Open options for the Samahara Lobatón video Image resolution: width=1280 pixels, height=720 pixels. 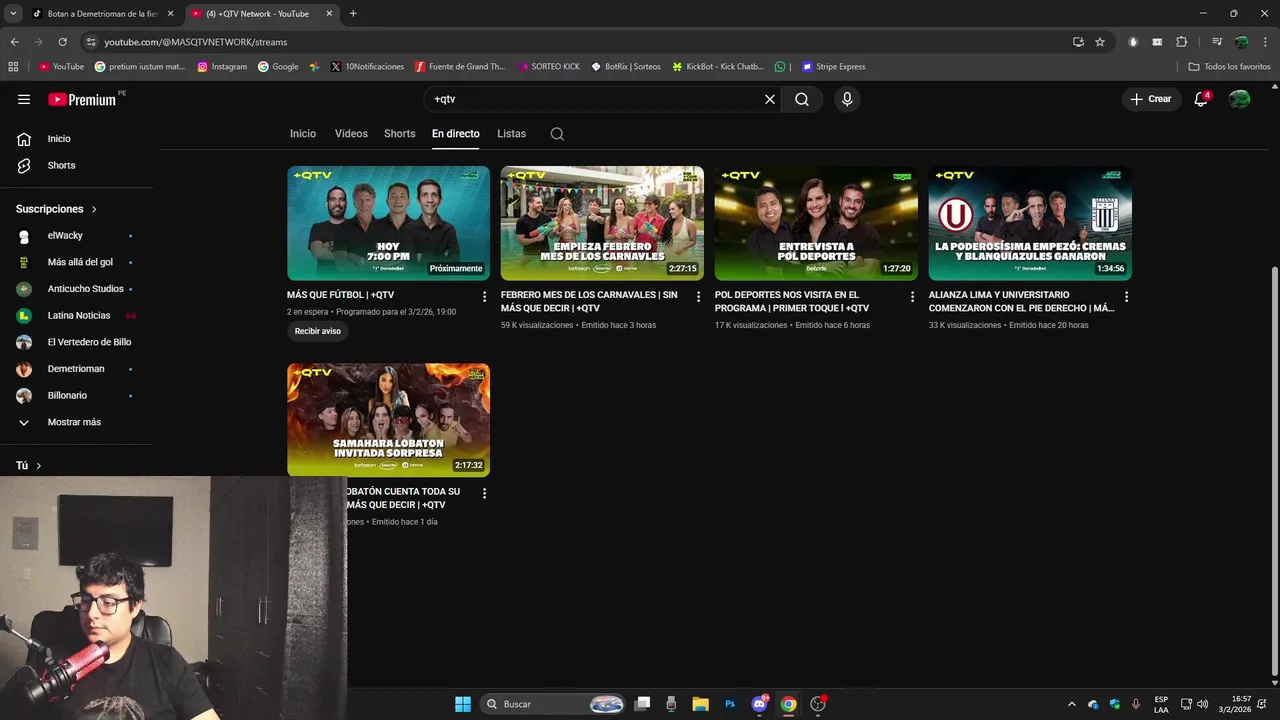pos(485,494)
